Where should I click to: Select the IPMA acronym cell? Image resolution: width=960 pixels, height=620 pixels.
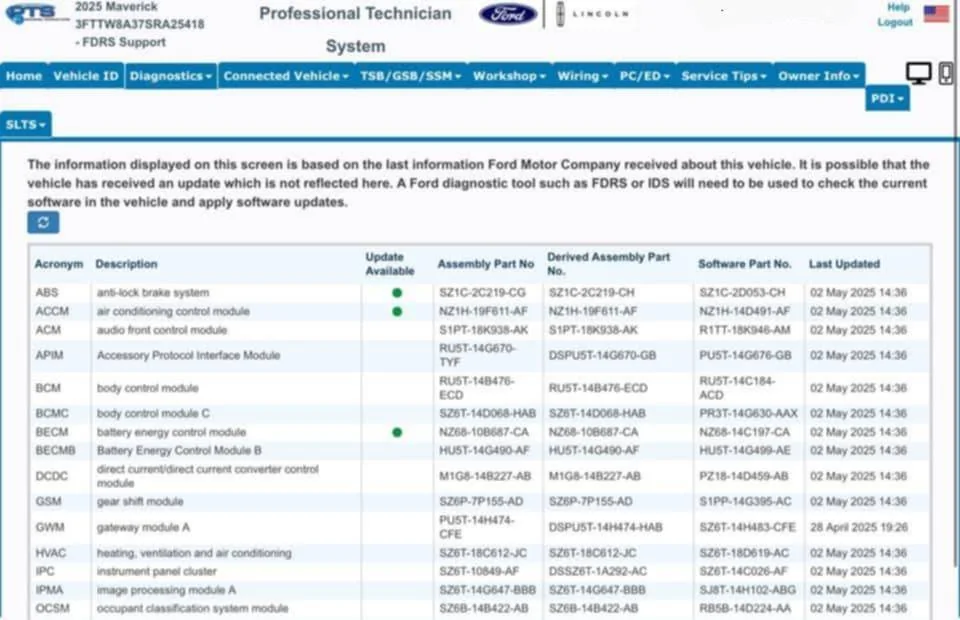point(49,590)
